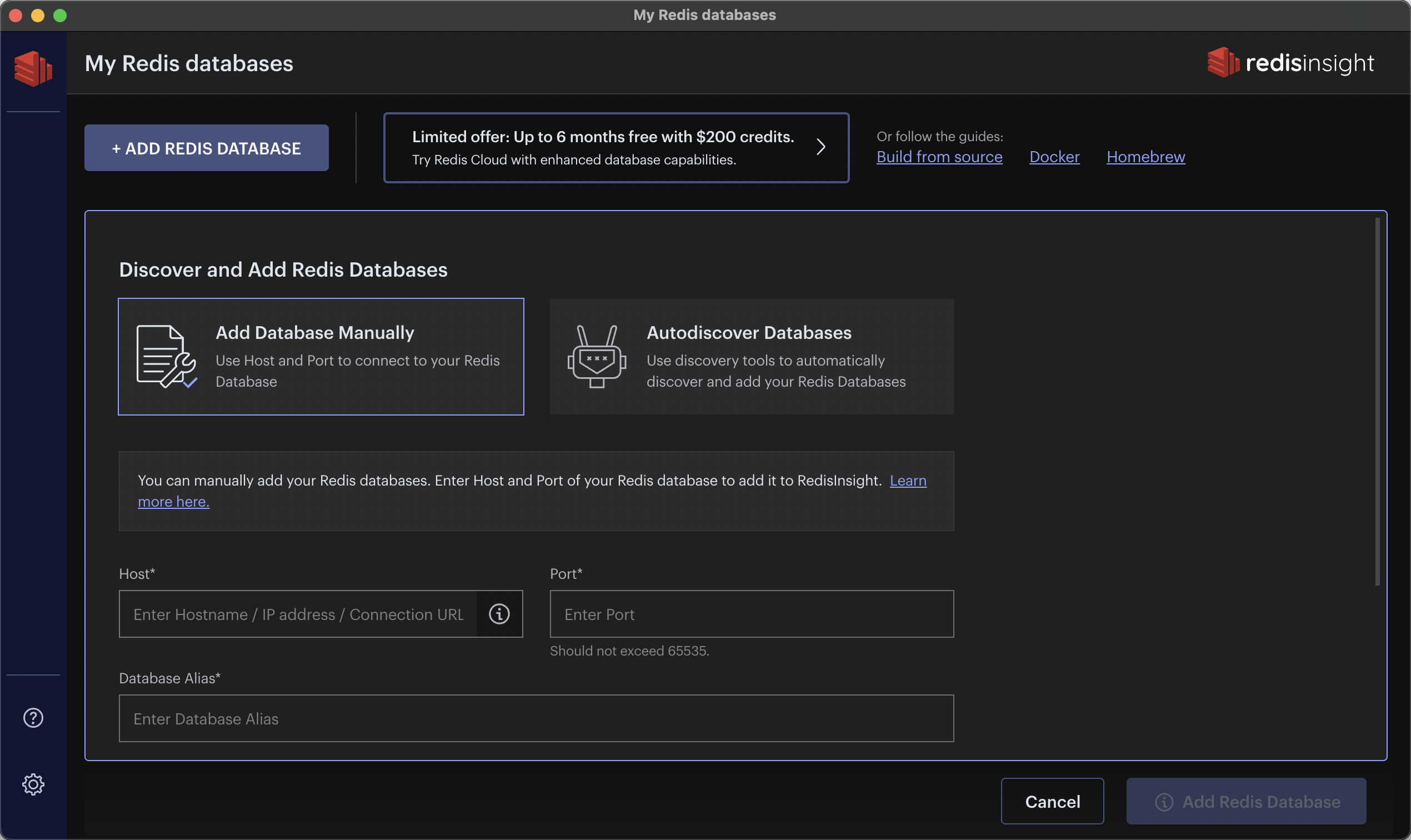Click the info icon on Add Redis Database
This screenshot has width=1411, height=840.
click(1164, 802)
